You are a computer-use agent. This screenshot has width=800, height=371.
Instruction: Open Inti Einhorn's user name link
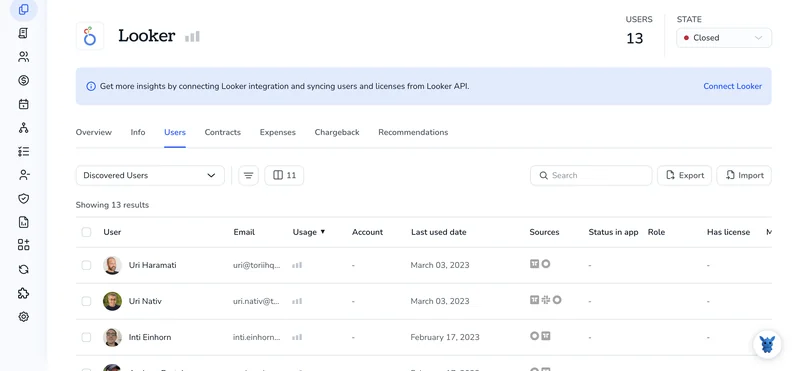click(150, 337)
